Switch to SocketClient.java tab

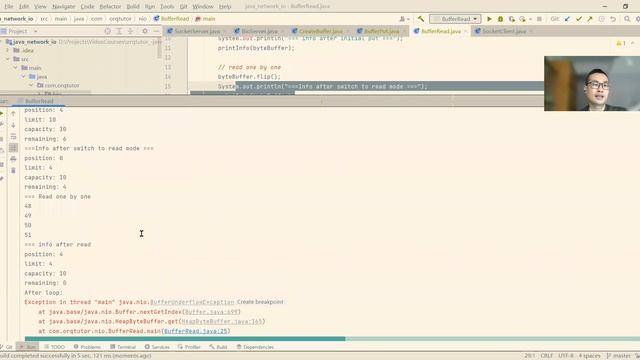504,31
